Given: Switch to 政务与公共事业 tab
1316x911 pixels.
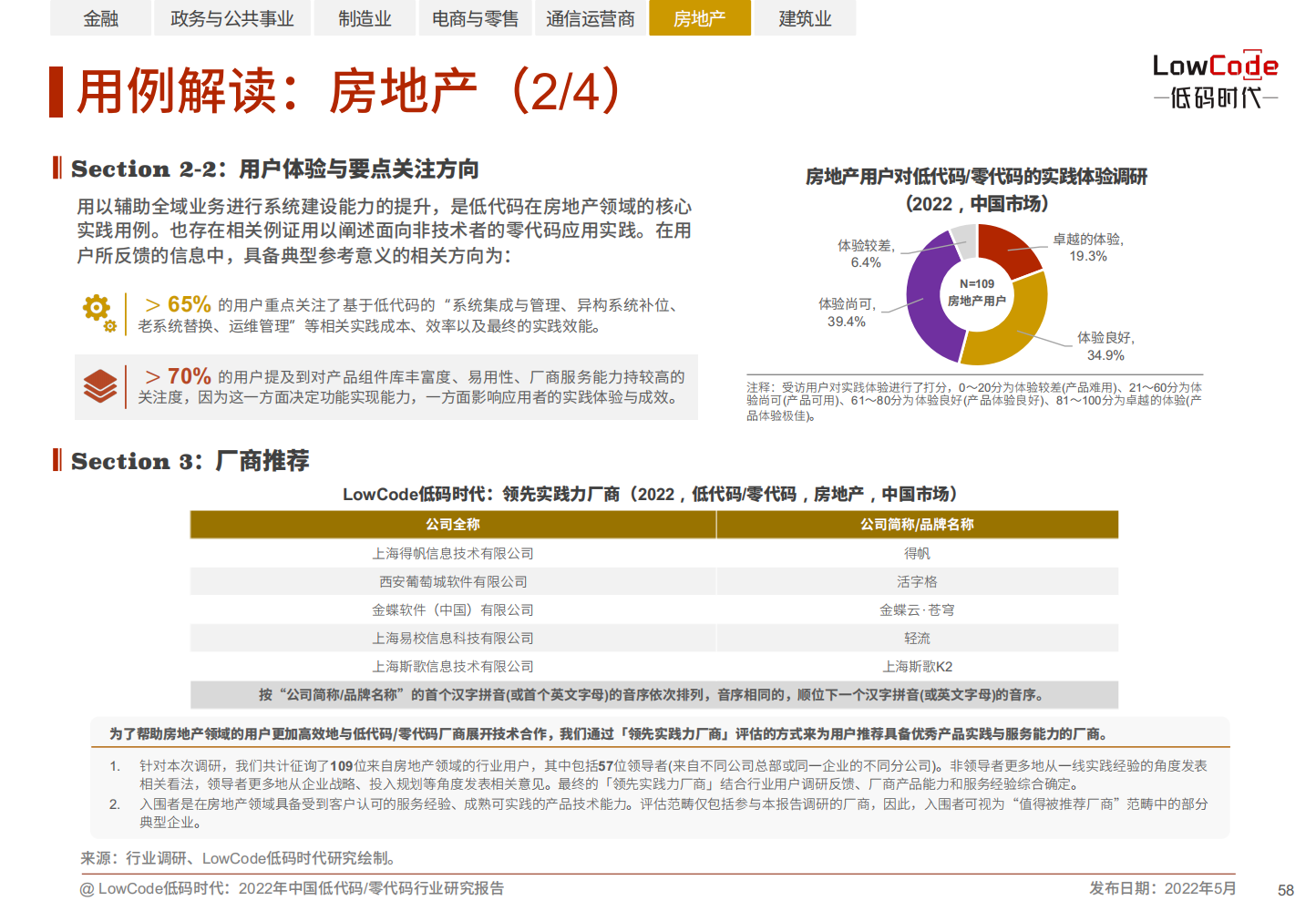Looking at the screenshot, I should pyautogui.click(x=232, y=18).
